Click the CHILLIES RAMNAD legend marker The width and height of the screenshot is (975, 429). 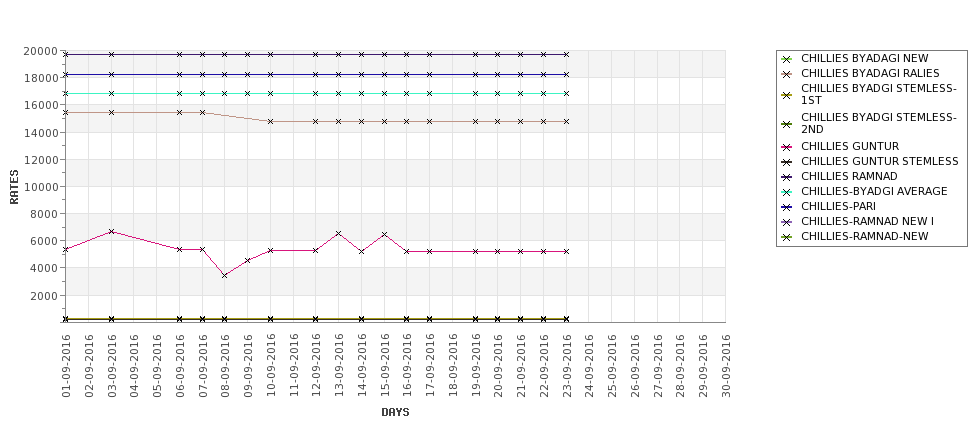787,177
